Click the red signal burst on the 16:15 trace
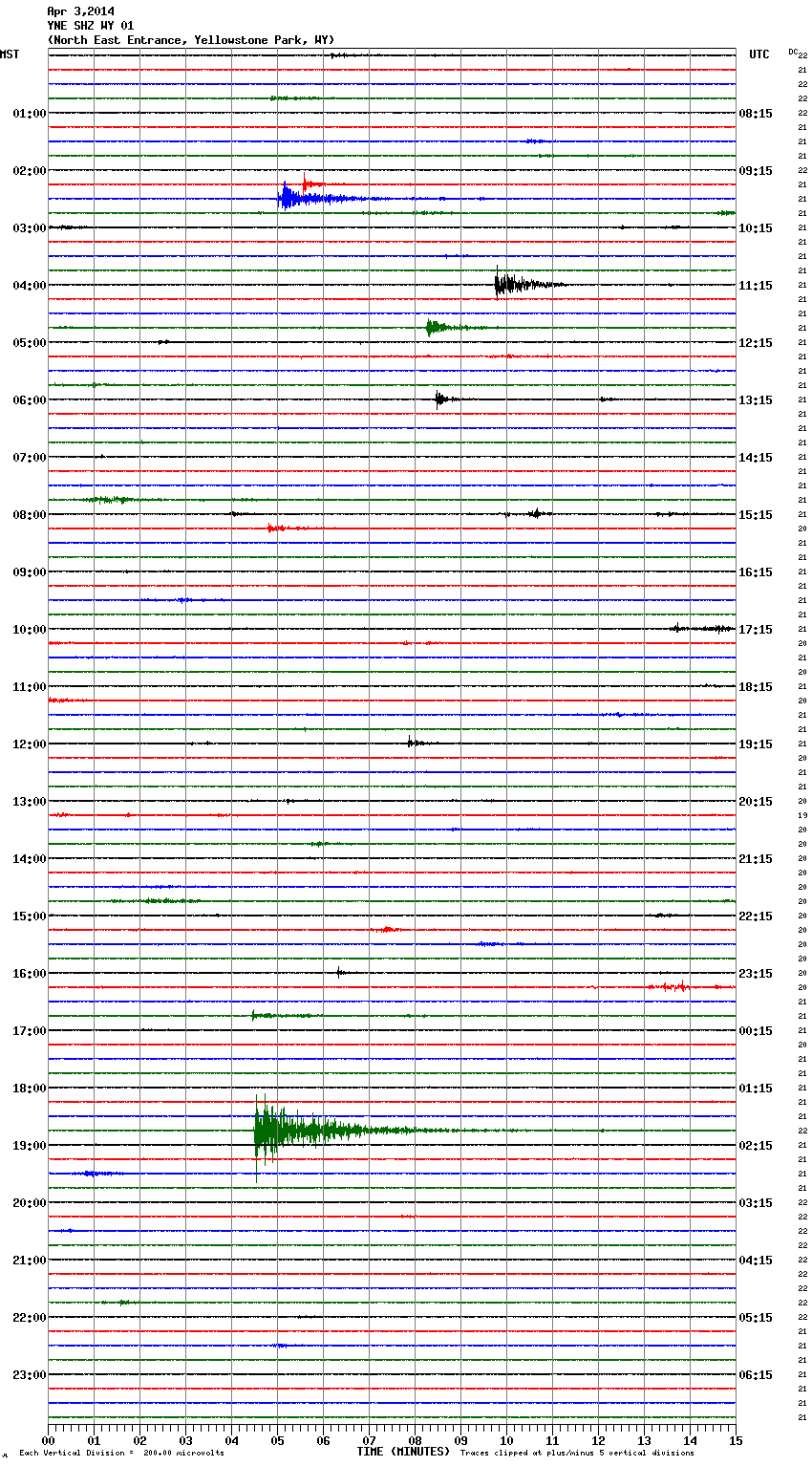Viewport: 812px width, 1466px height. (x=669, y=986)
